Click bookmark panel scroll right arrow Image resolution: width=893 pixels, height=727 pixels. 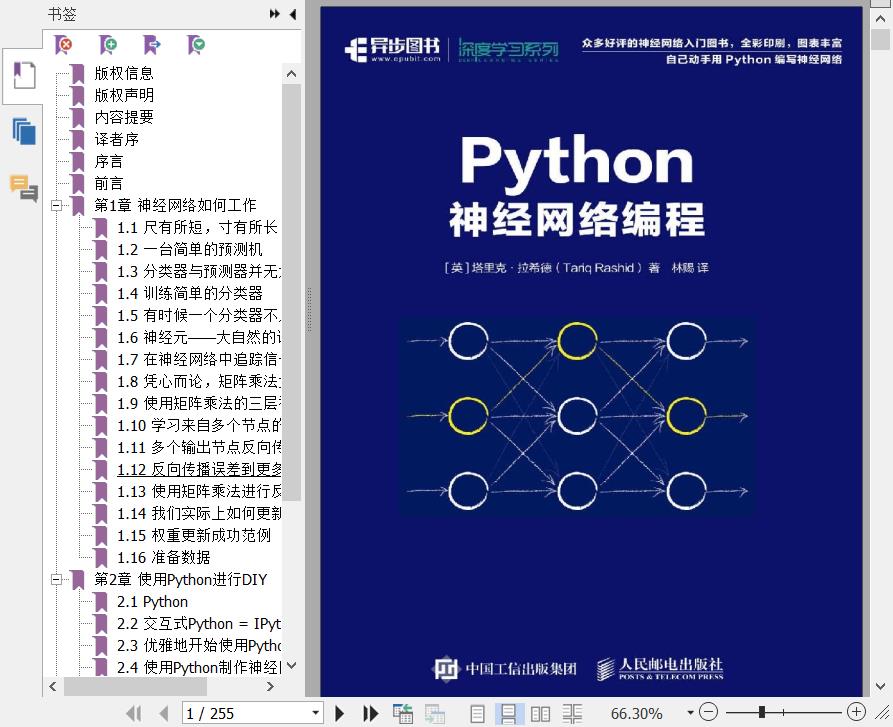[271, 687]
